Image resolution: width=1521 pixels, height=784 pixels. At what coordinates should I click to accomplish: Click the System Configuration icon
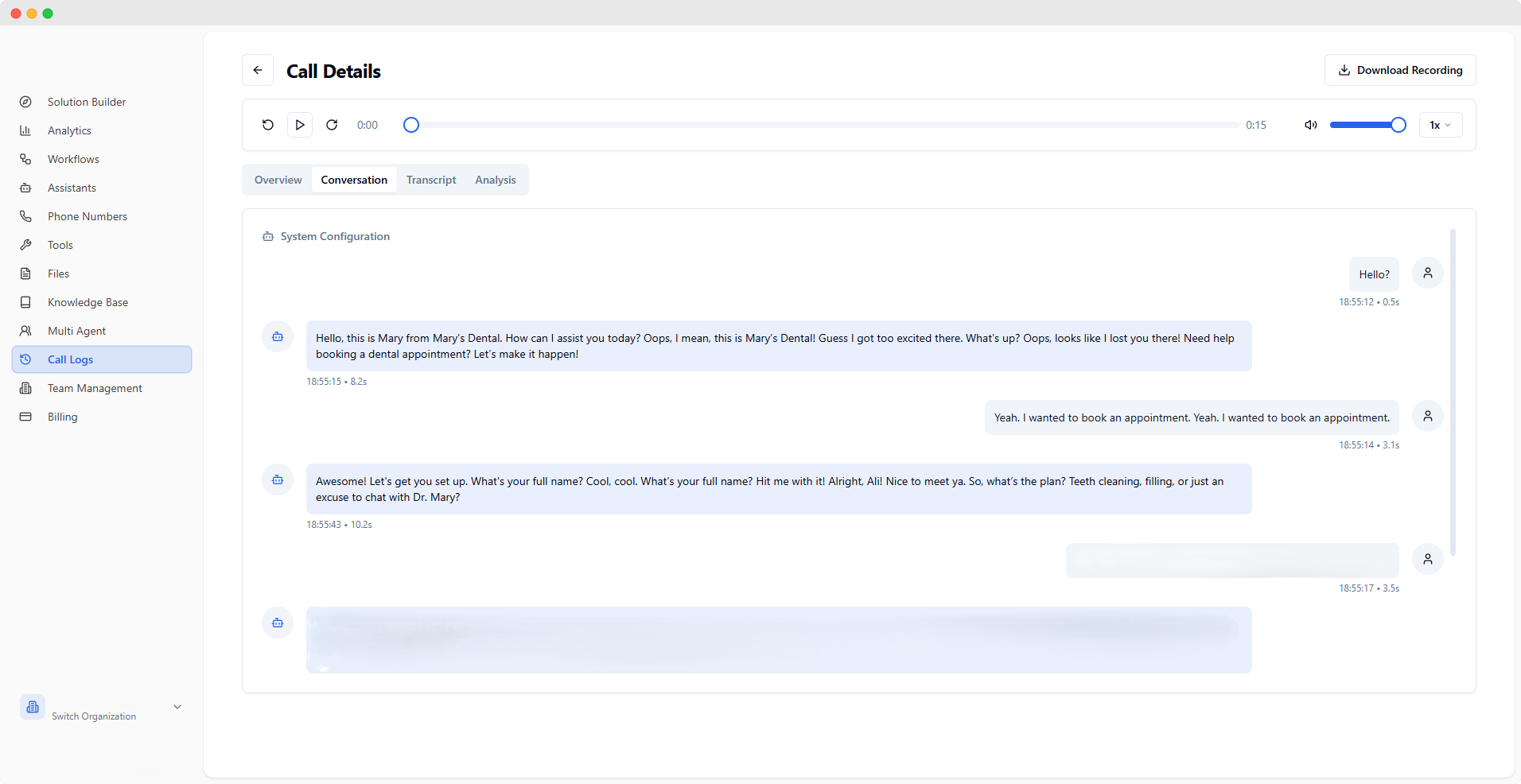[267, 236]
